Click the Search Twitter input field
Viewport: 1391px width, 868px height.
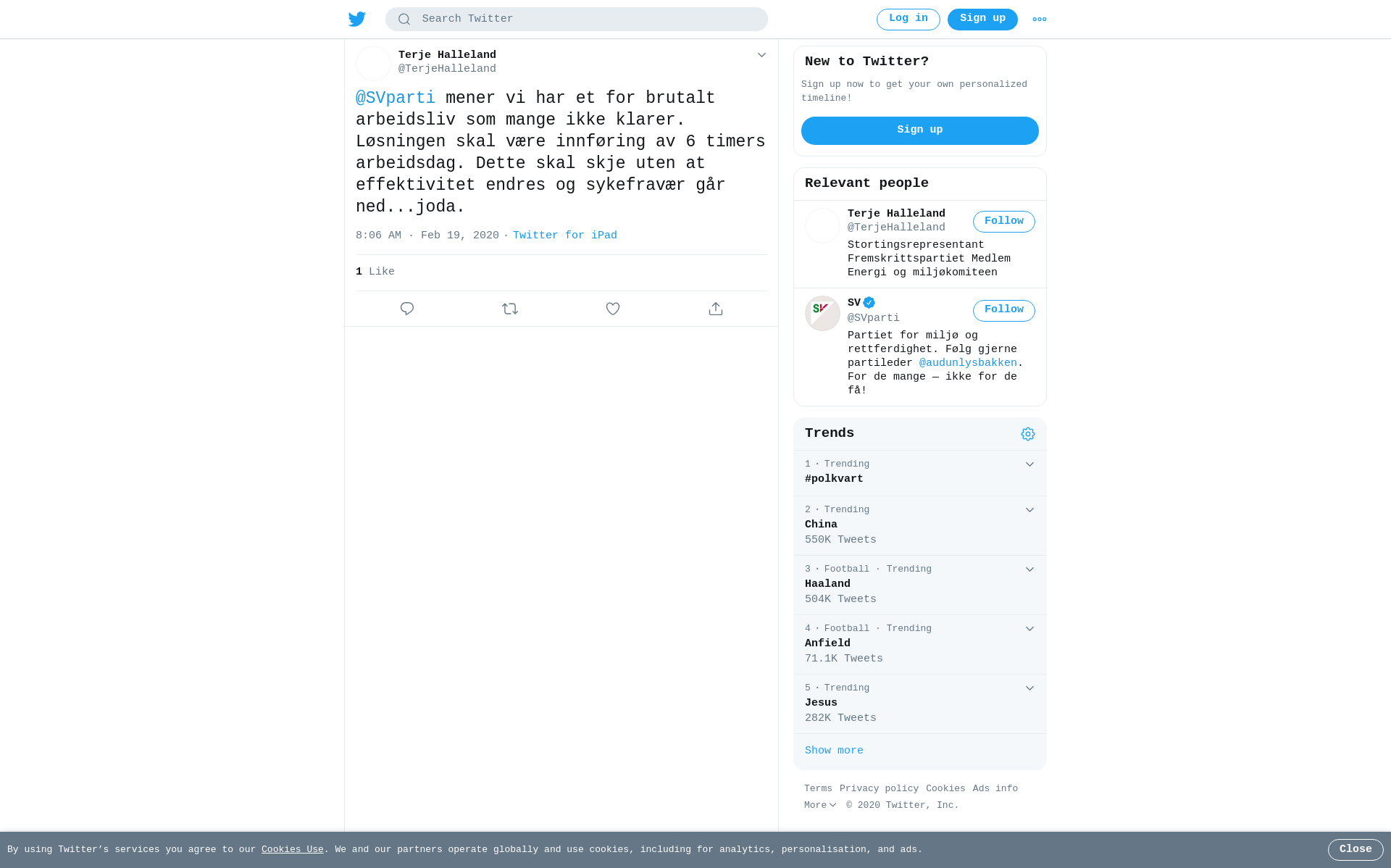tap(577, 20)
